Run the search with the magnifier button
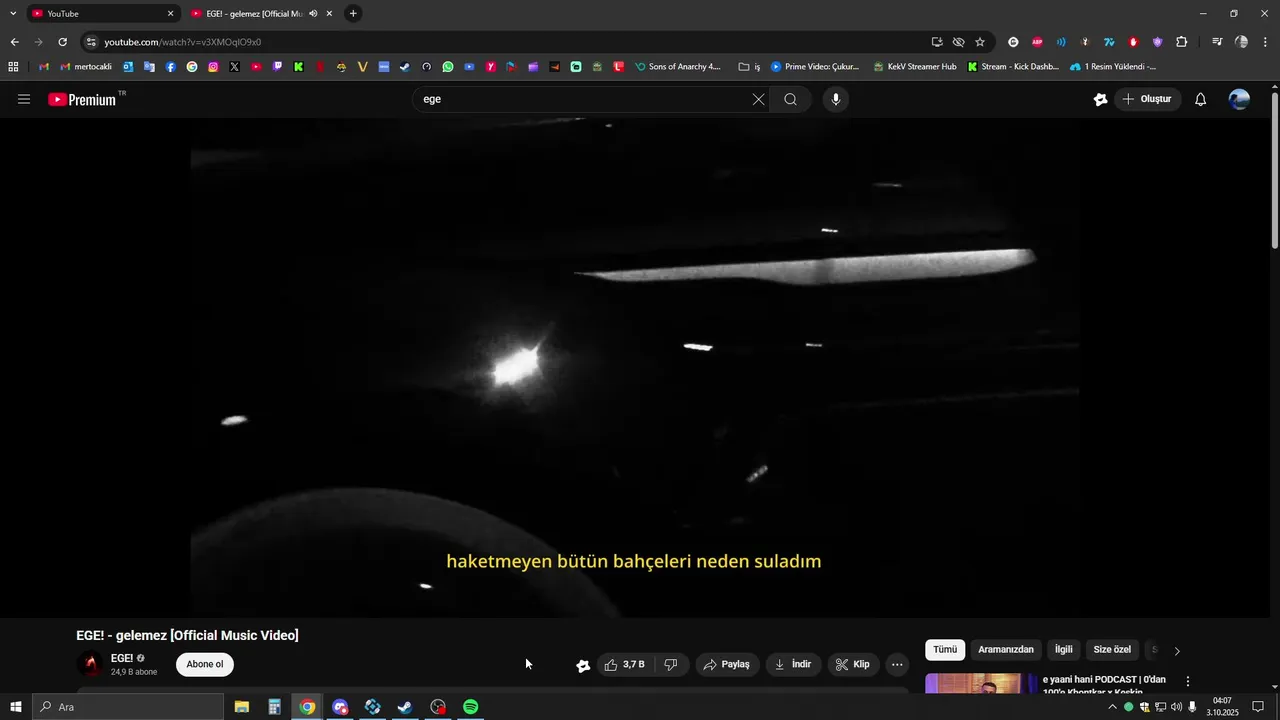Screen dimensions: 1280x720 coord(791,99)
